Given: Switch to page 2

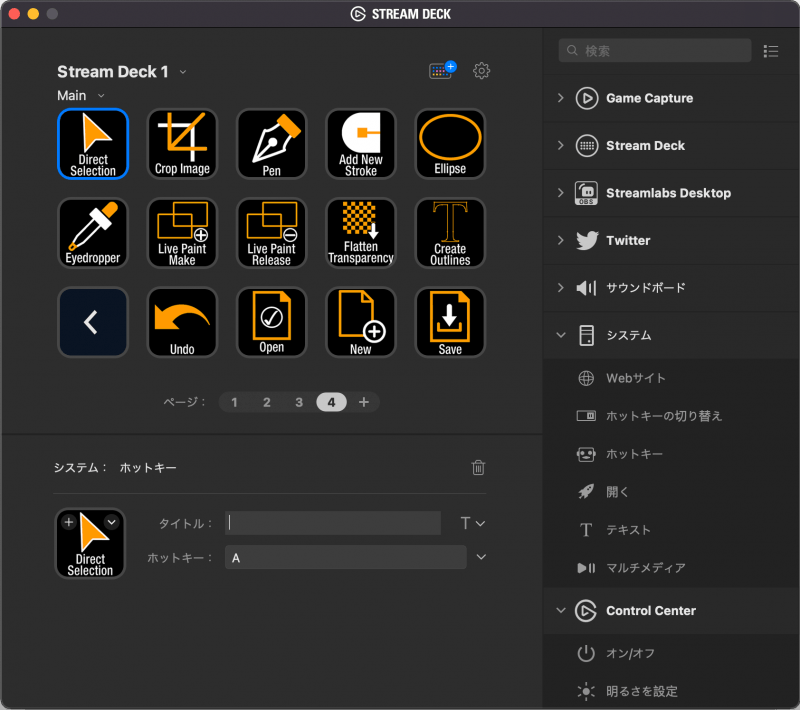Looking at the screenshot, I should coord(266,402).
